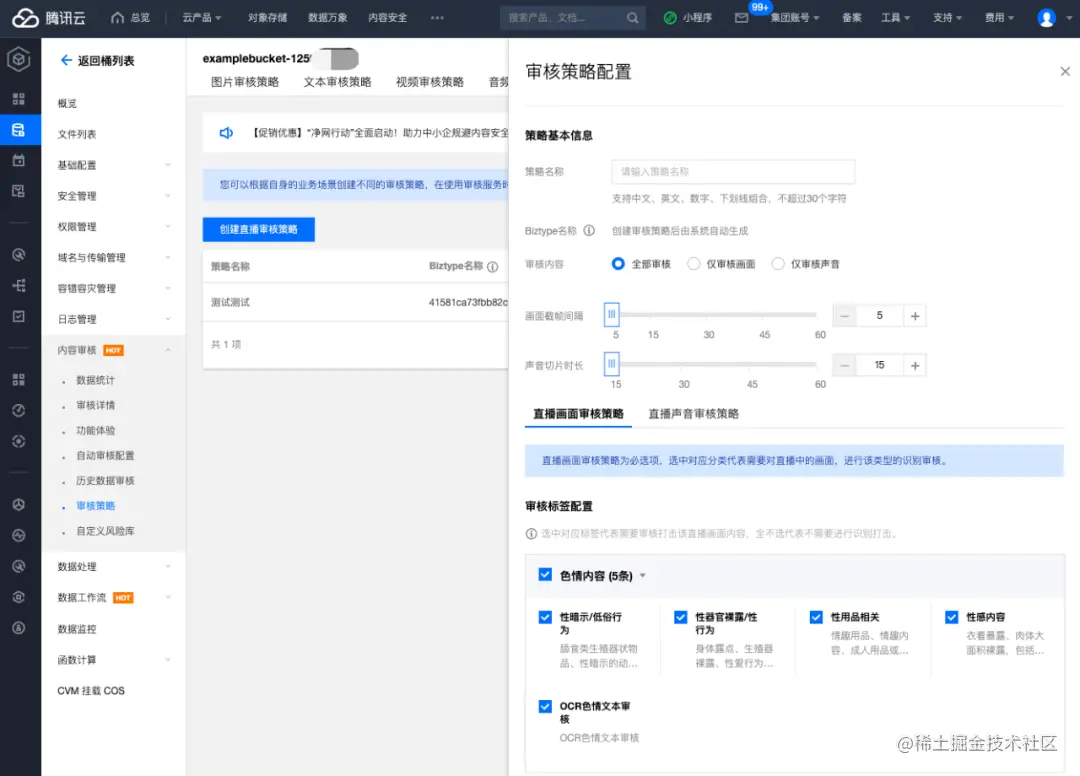The height and width of the screenshot is (776, 1080).
Task: Toggle the OCR色情文本审核 checkbox
Action: 545,706
